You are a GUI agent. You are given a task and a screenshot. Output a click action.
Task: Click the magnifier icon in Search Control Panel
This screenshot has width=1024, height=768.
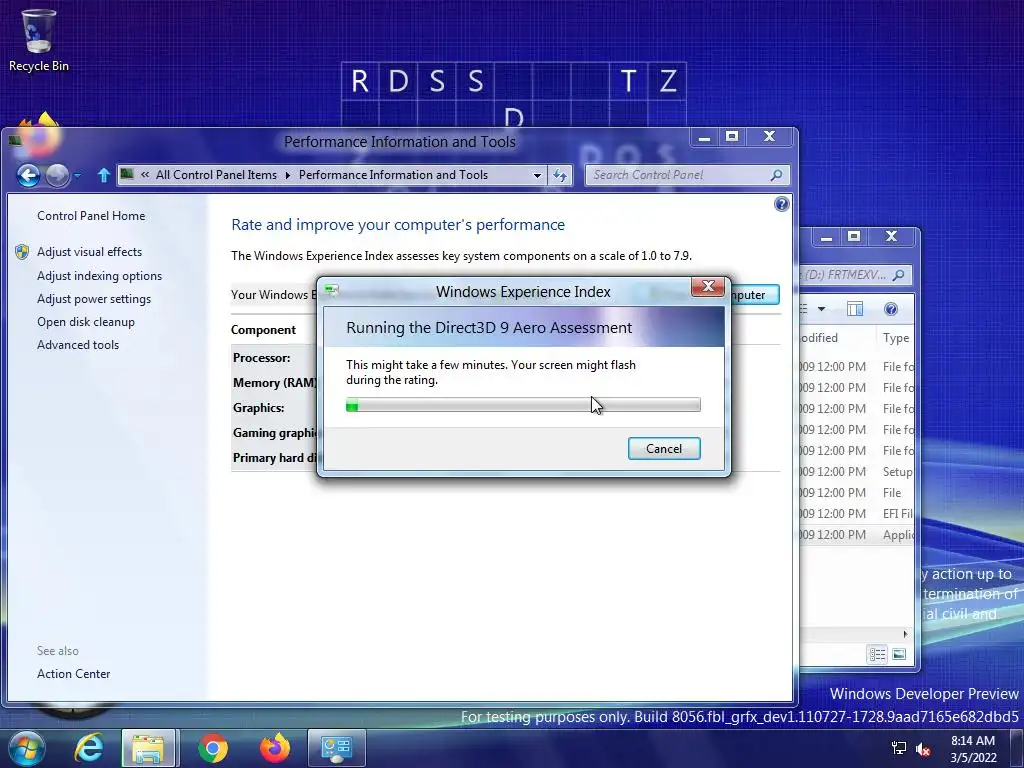776,175
